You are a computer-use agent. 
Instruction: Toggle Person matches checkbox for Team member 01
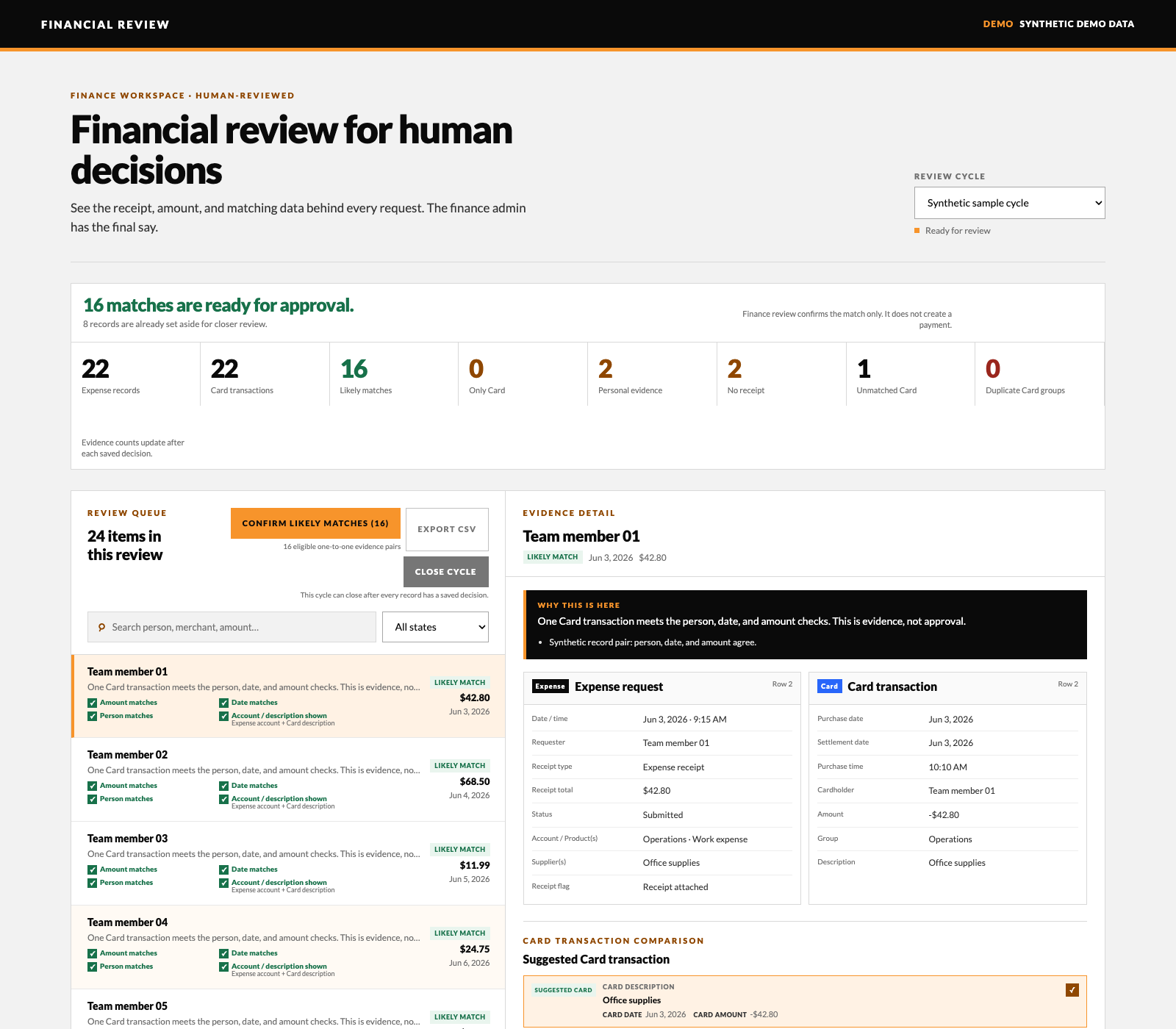point(93,717)
